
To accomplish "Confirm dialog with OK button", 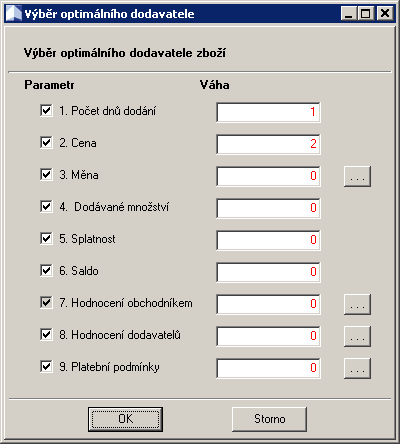I will point(125,419).
